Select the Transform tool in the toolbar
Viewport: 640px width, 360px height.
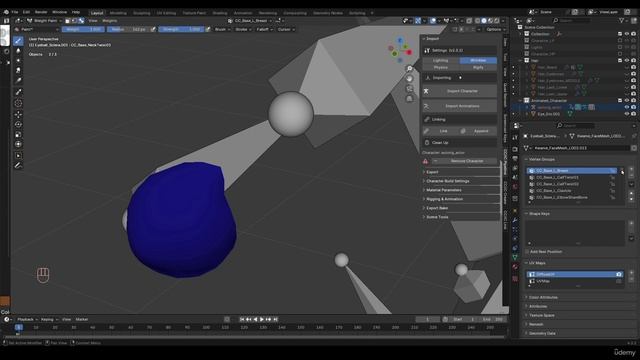pos(18,144)
